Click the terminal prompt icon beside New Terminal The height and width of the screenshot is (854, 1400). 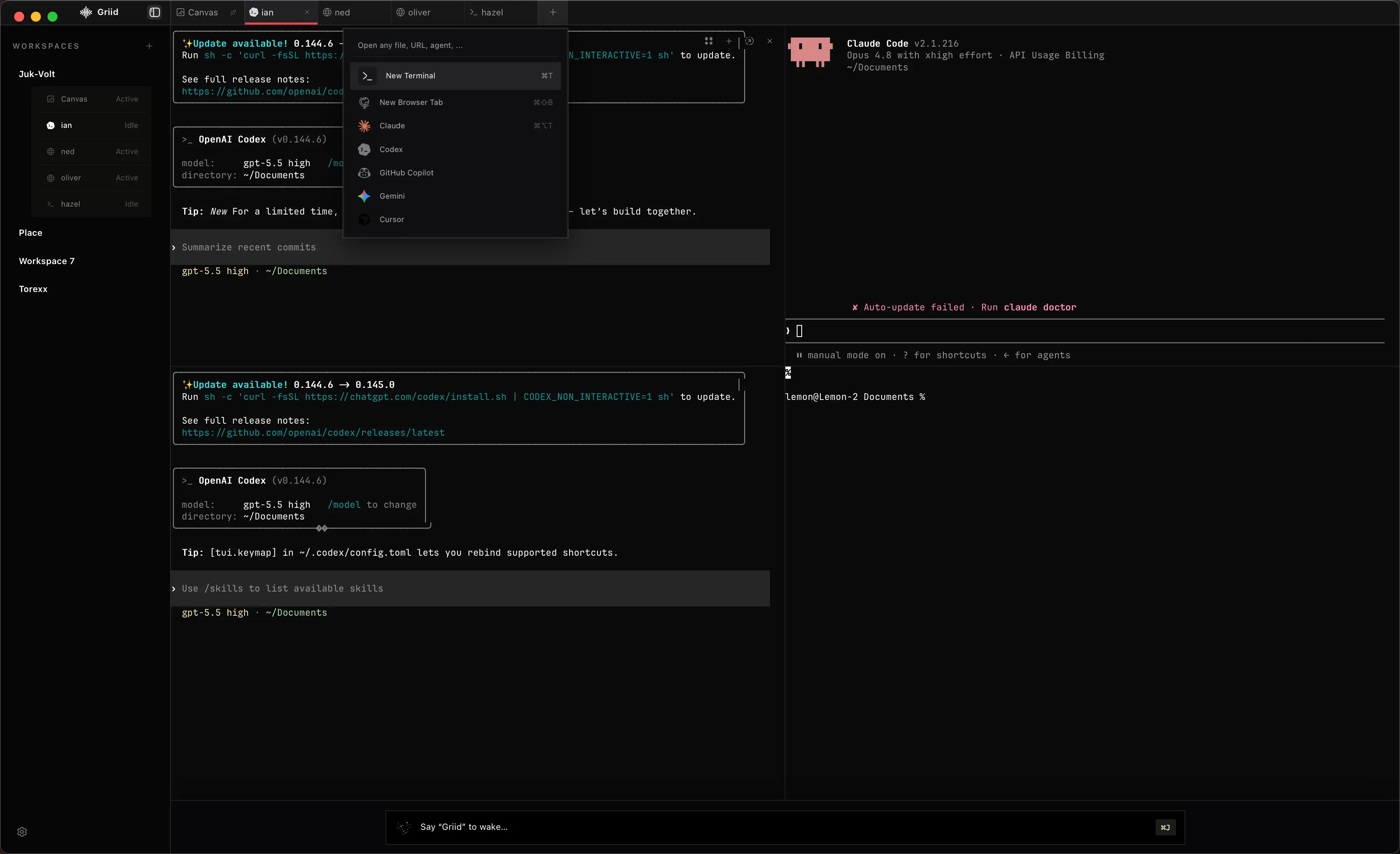tap(367, 75)
